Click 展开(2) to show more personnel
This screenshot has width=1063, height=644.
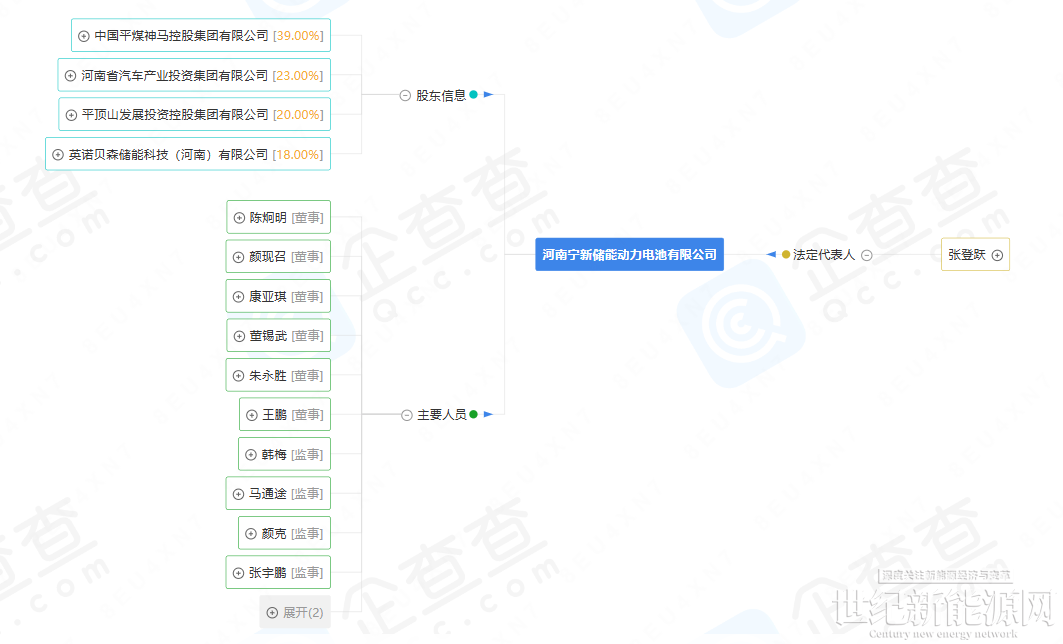(x=295, y=612)
